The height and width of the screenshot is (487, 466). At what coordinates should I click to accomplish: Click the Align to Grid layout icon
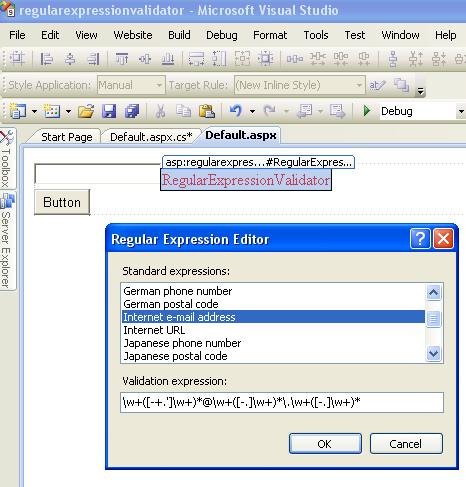pyautogui.click(x=17, y=59)
